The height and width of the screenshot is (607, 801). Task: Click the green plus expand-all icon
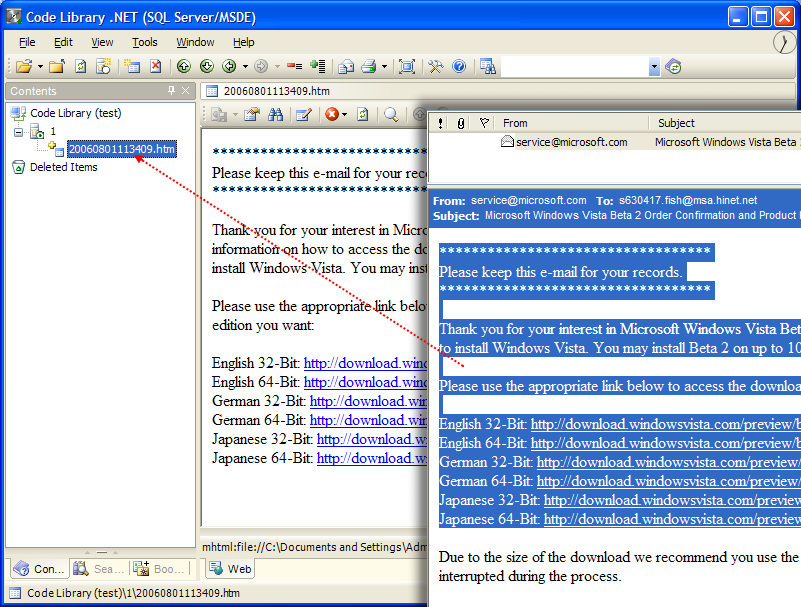pos(318,66)
